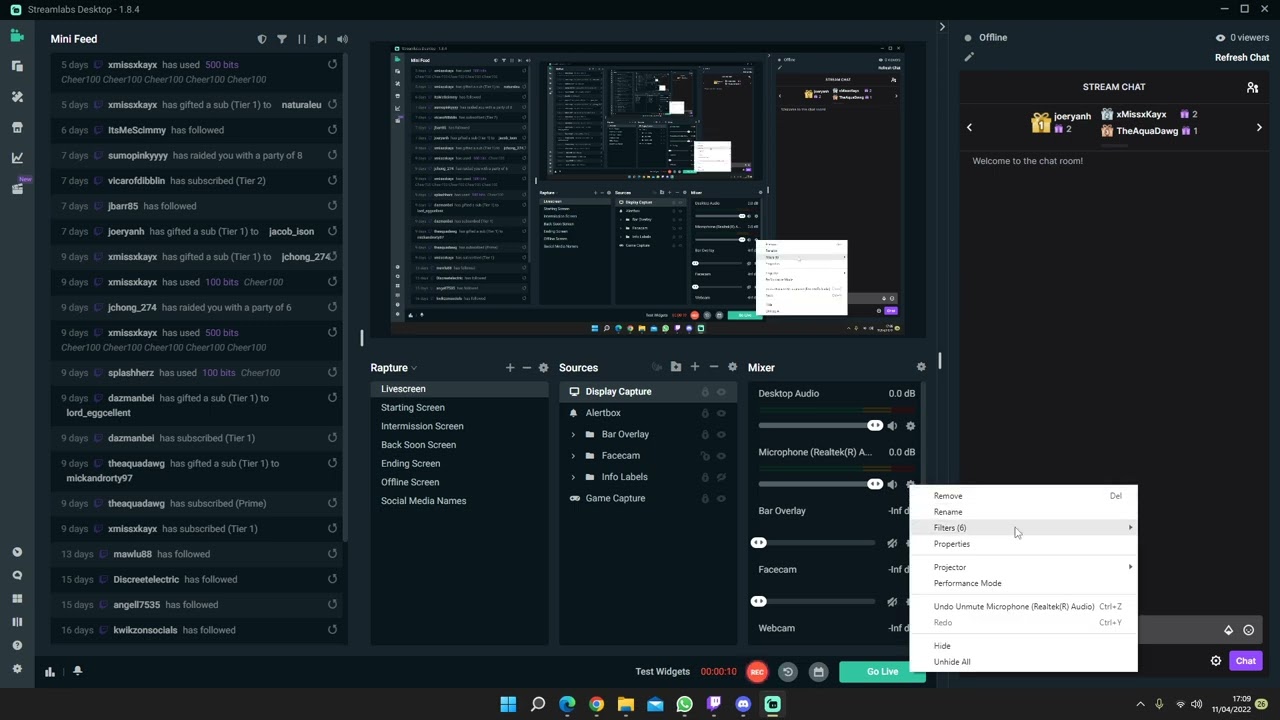Replay the kwikzonsocials follow alert
Viewport: 1280px width, 720px height.
coord(332,630)
